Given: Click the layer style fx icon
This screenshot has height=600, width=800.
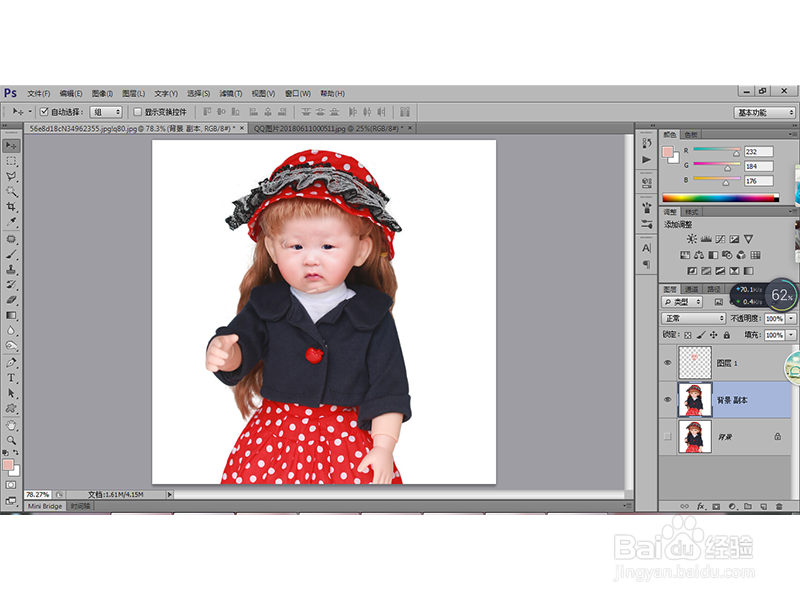Looking at the screenshot, I should [x=701, y=506].
